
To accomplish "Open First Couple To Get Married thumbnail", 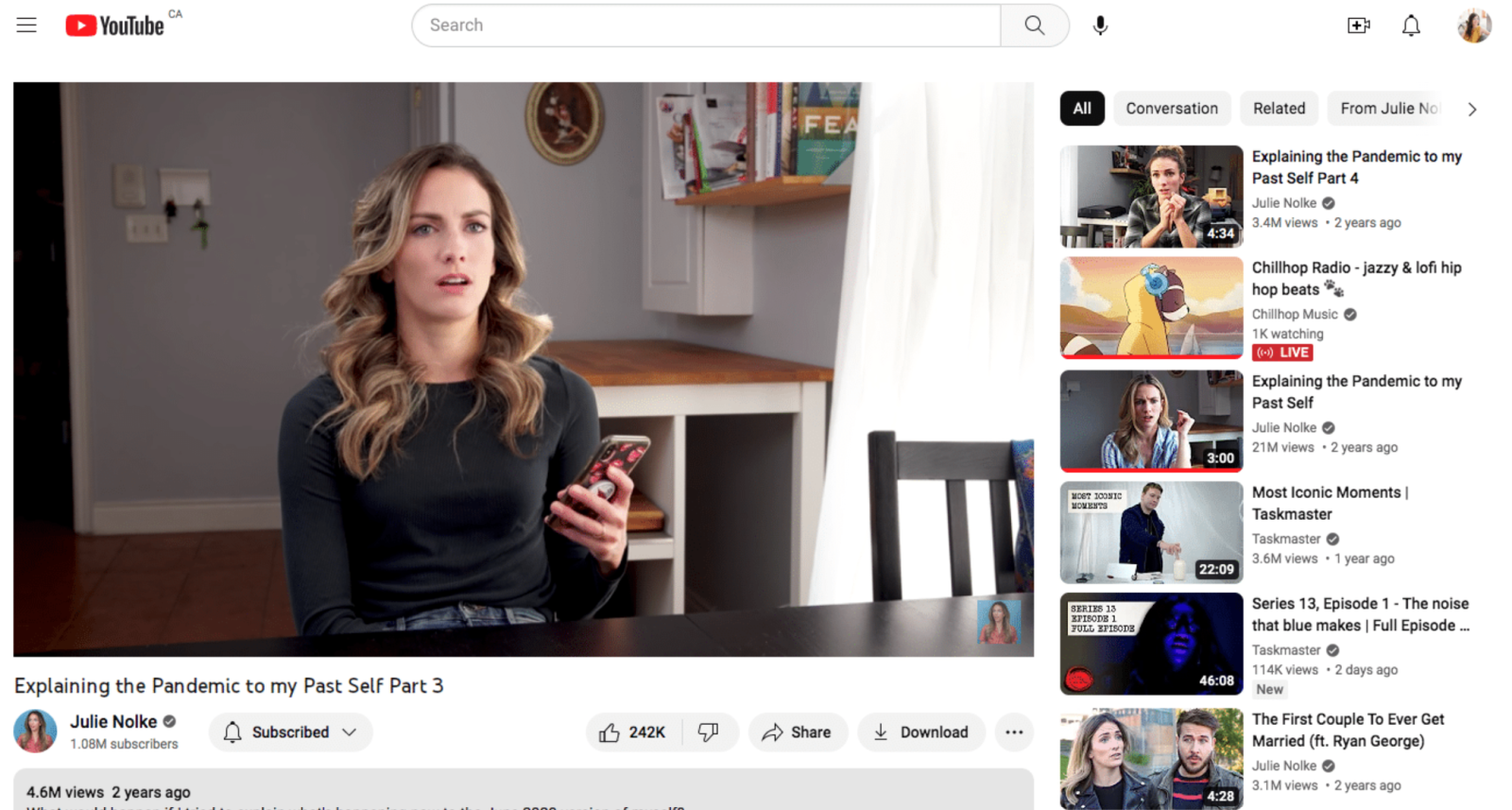I will [1151, 759].
